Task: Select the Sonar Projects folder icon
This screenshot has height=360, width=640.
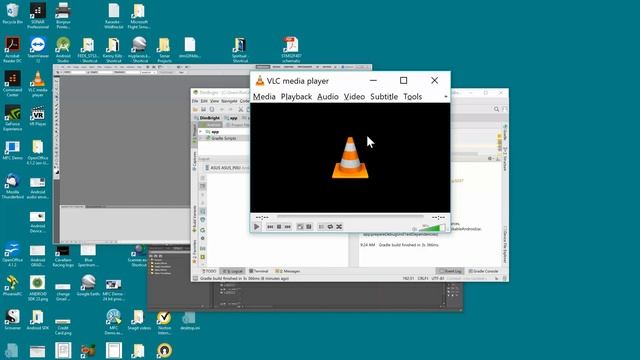Action: (x=164, y=50)
